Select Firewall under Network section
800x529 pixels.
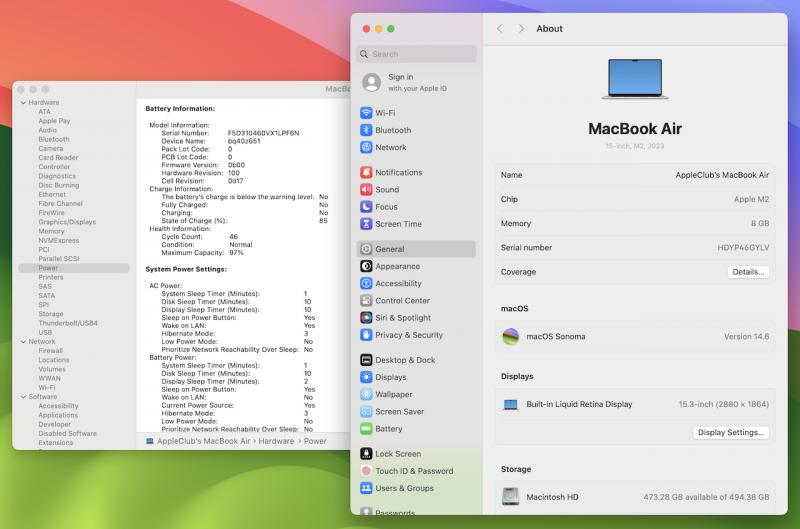coord(50,350)
